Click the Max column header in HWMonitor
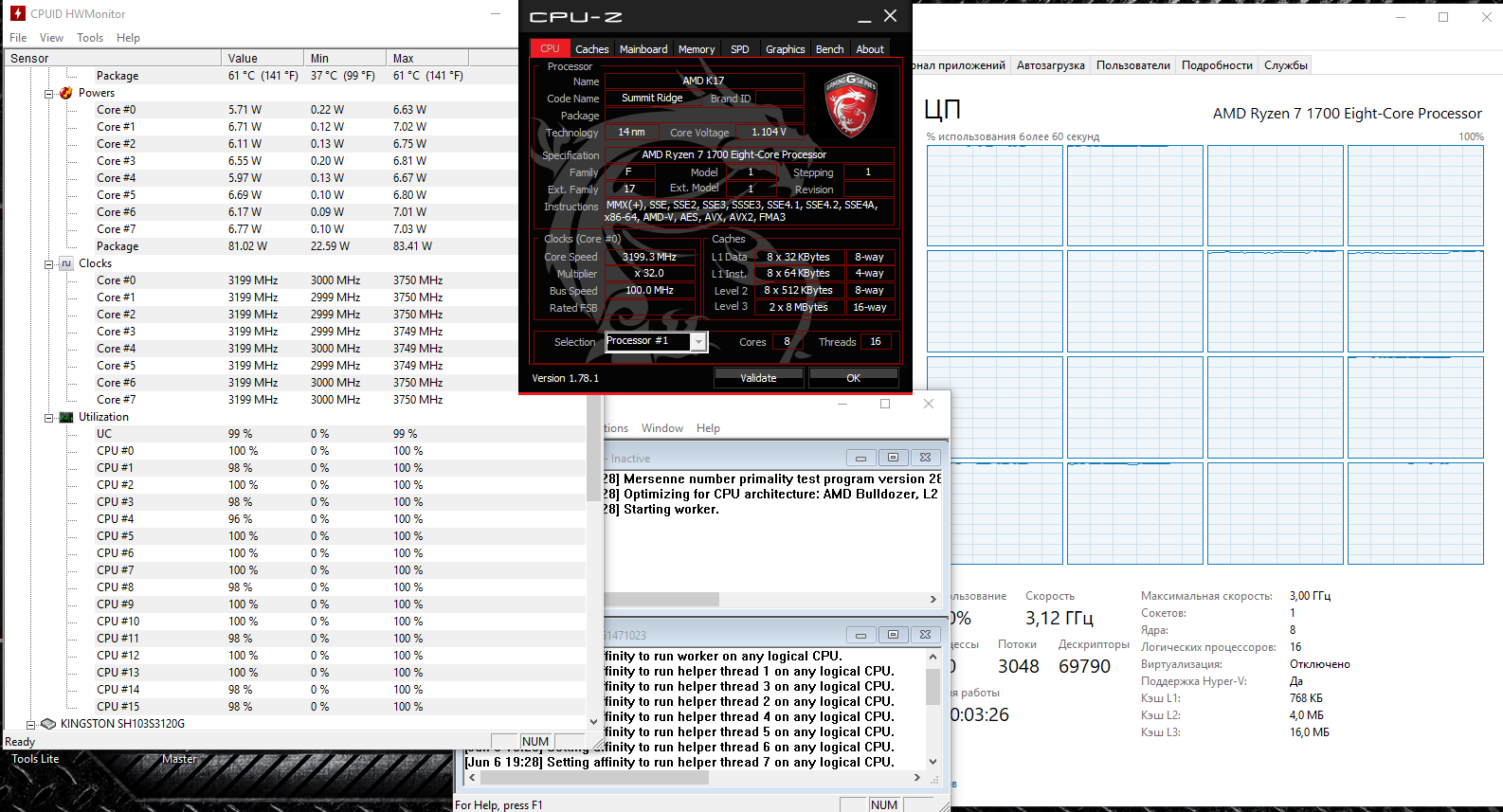 [x=404, y=58]
